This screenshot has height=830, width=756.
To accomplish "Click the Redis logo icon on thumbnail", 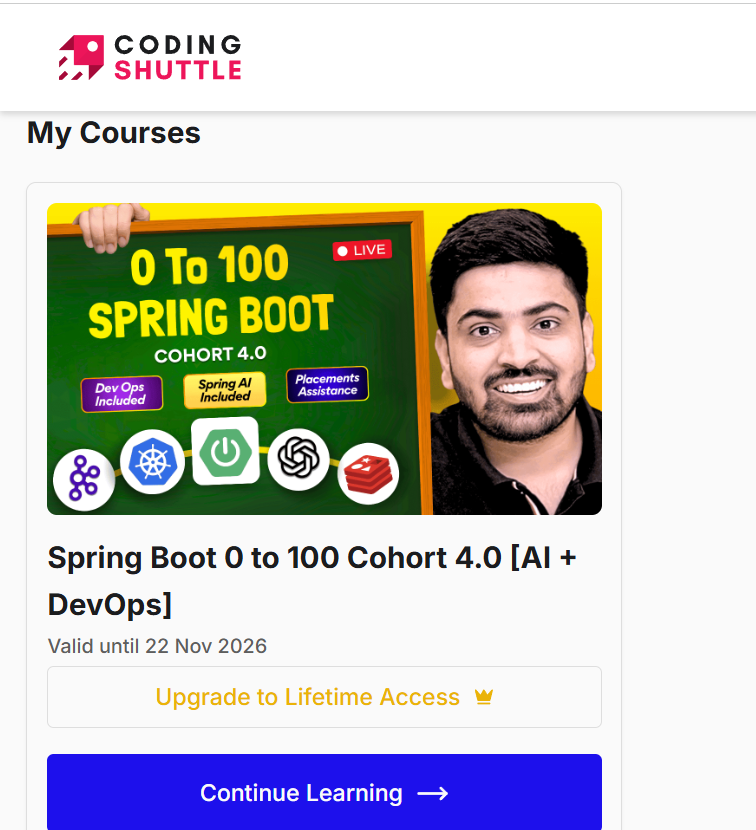I will (x=368, y=473).
